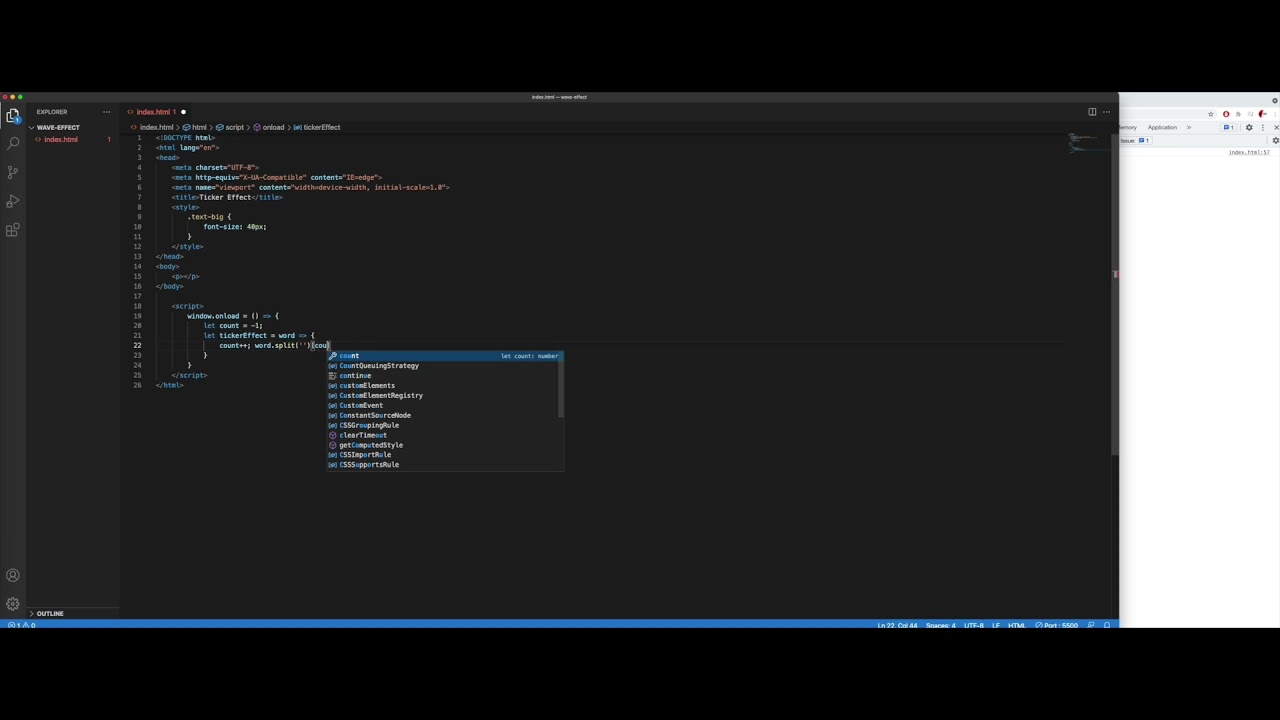Choose 'CustomElementRegistry' suggestion

click(445, 396)
